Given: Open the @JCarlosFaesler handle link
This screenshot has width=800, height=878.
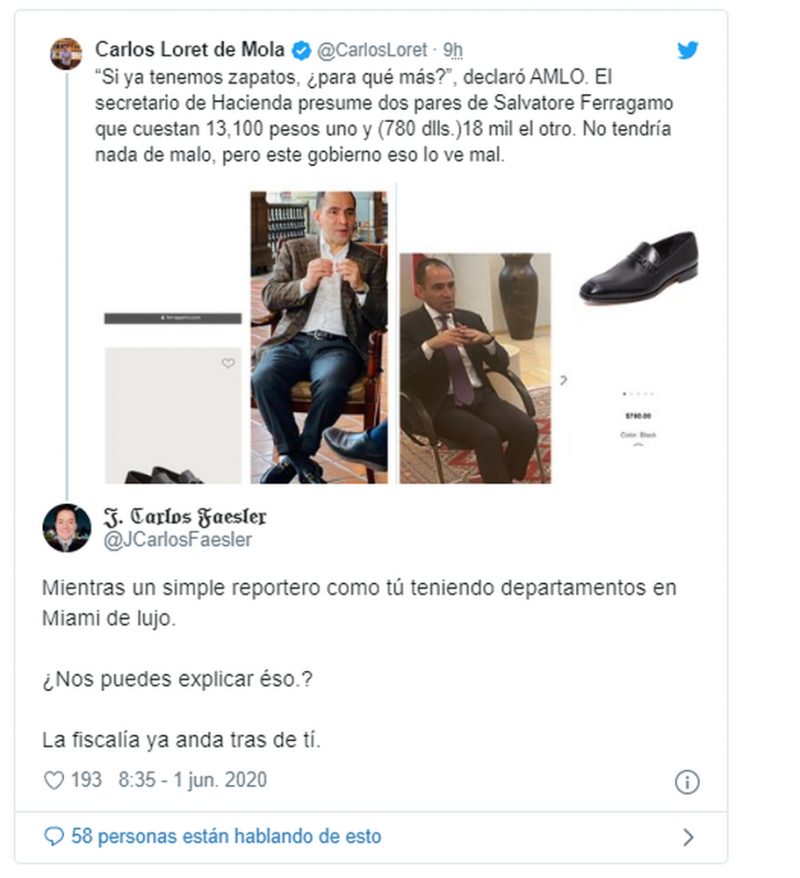Looking at the screenshot, I should tap(177, 539).
